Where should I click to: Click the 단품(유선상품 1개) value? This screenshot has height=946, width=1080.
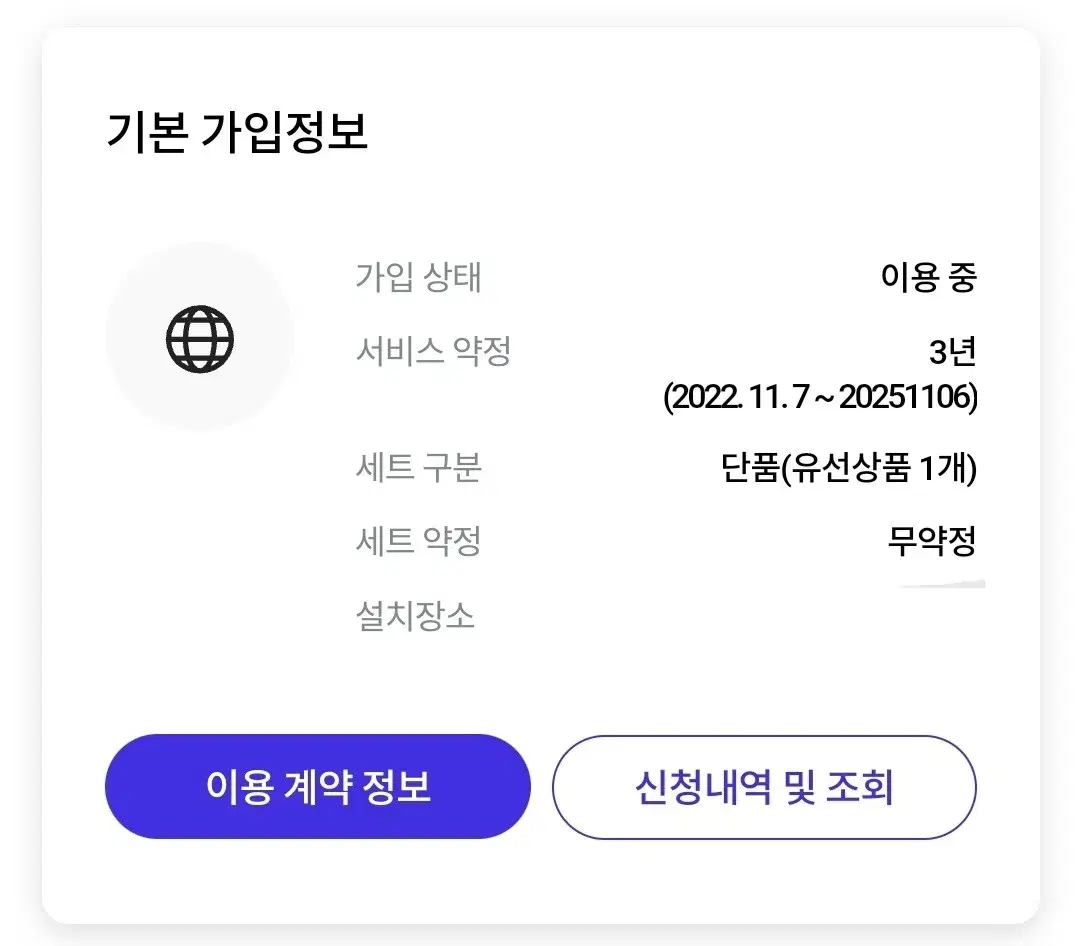[849, 468]
